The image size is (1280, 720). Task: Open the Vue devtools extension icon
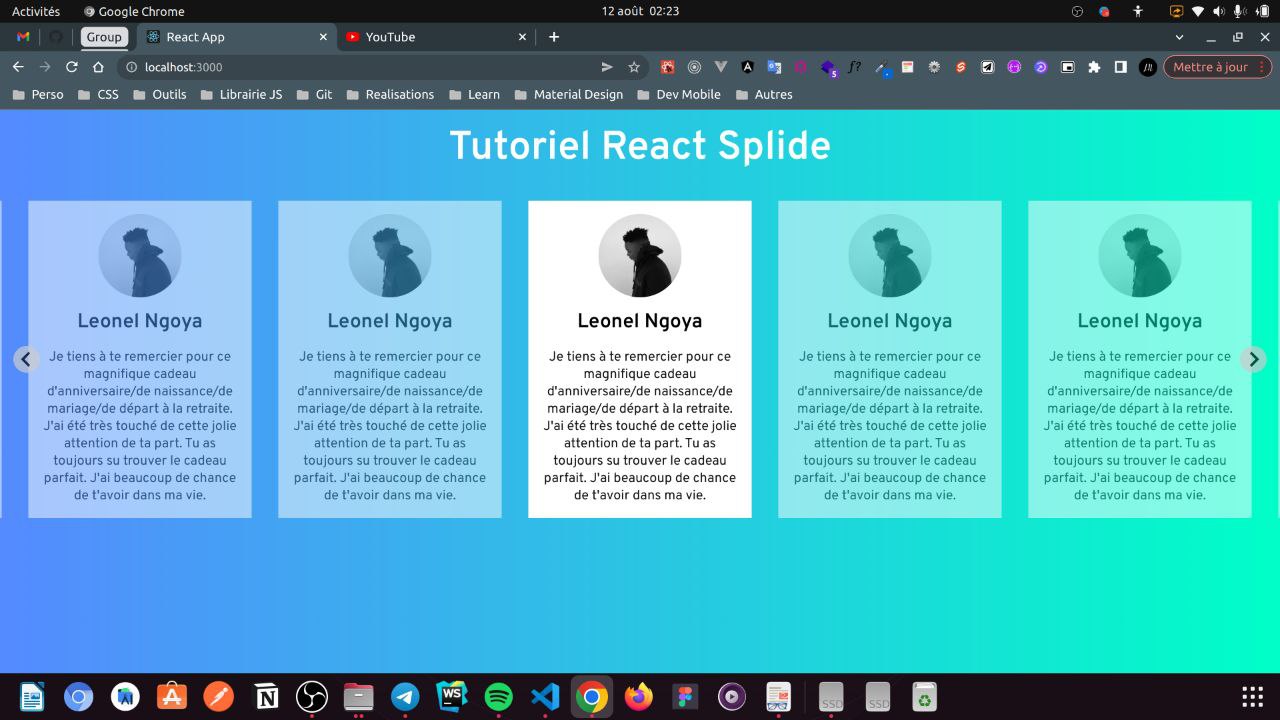pyautogui.click(x=720, y=67)
